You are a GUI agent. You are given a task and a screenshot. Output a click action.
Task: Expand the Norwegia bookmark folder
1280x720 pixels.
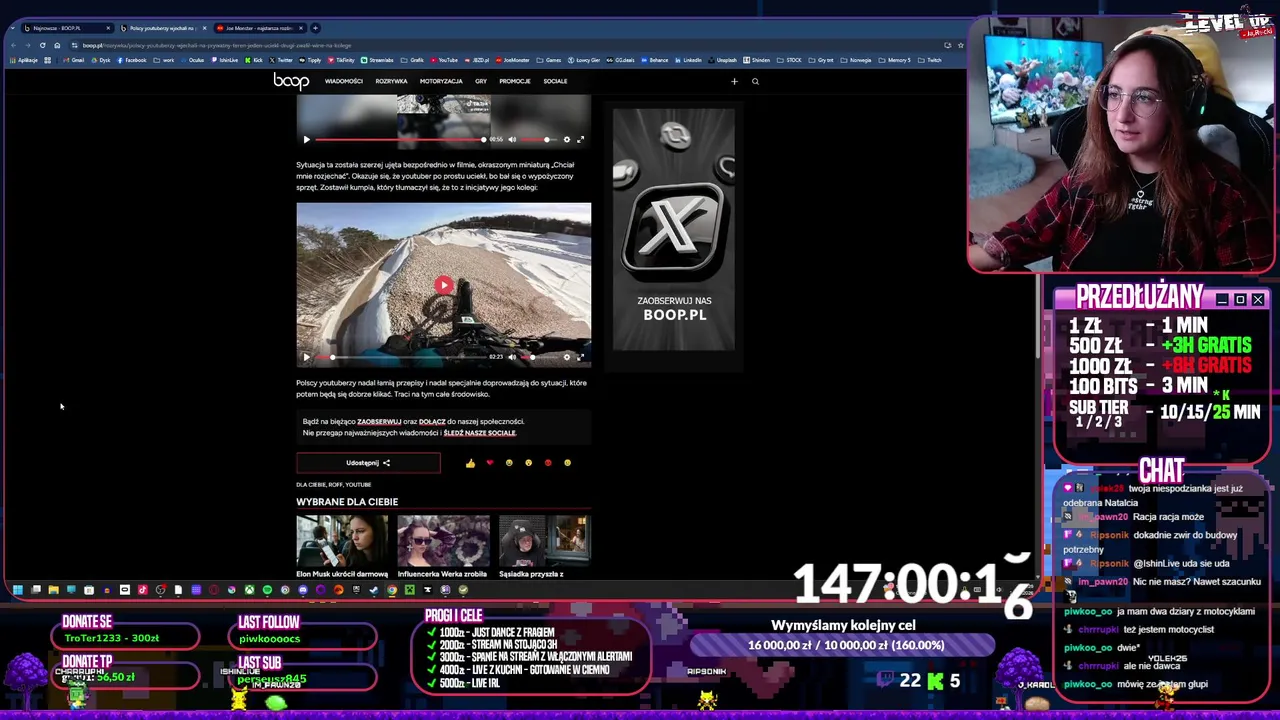[x=857, y=60]
